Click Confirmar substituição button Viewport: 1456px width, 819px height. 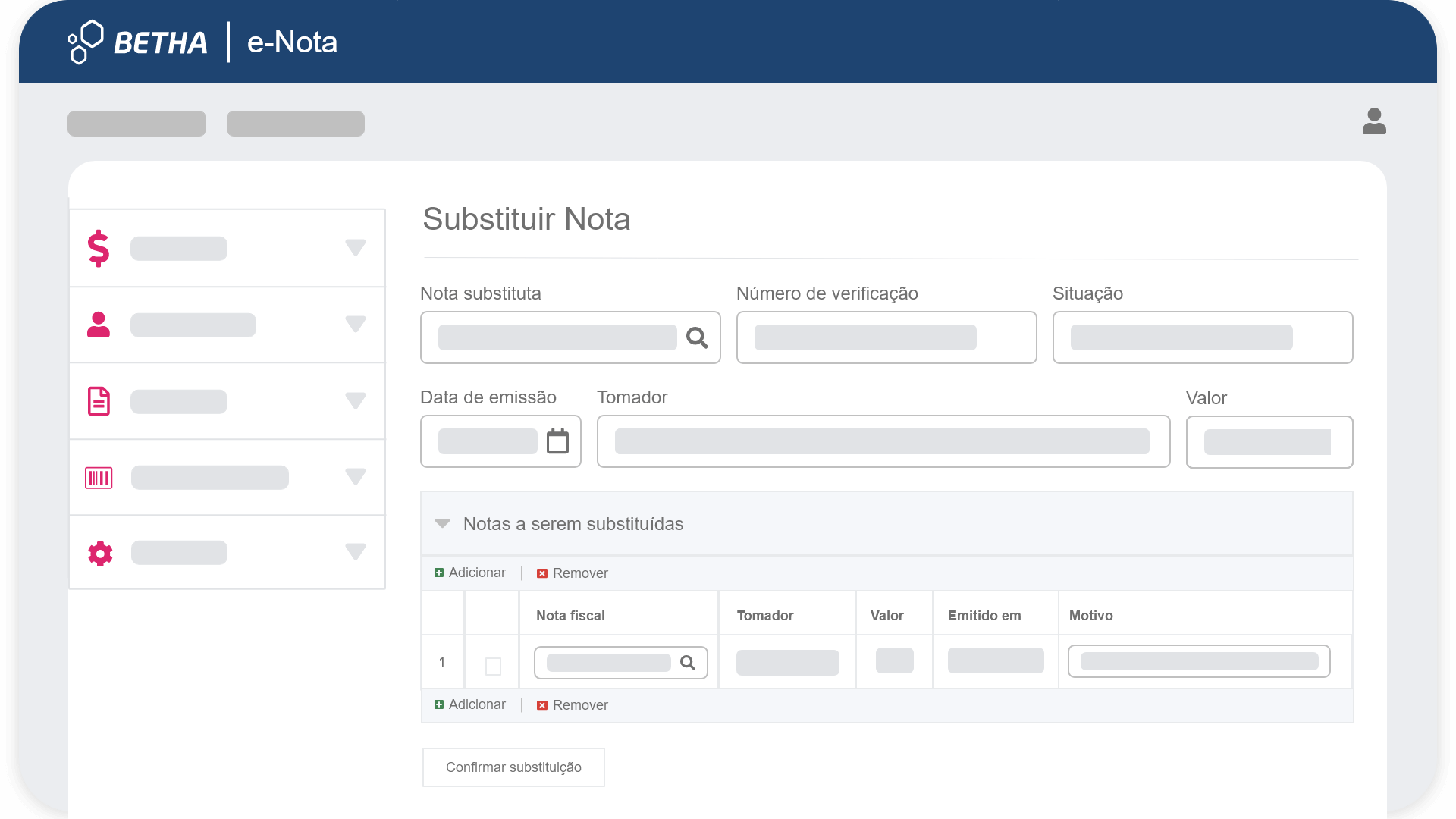[513, 767]
